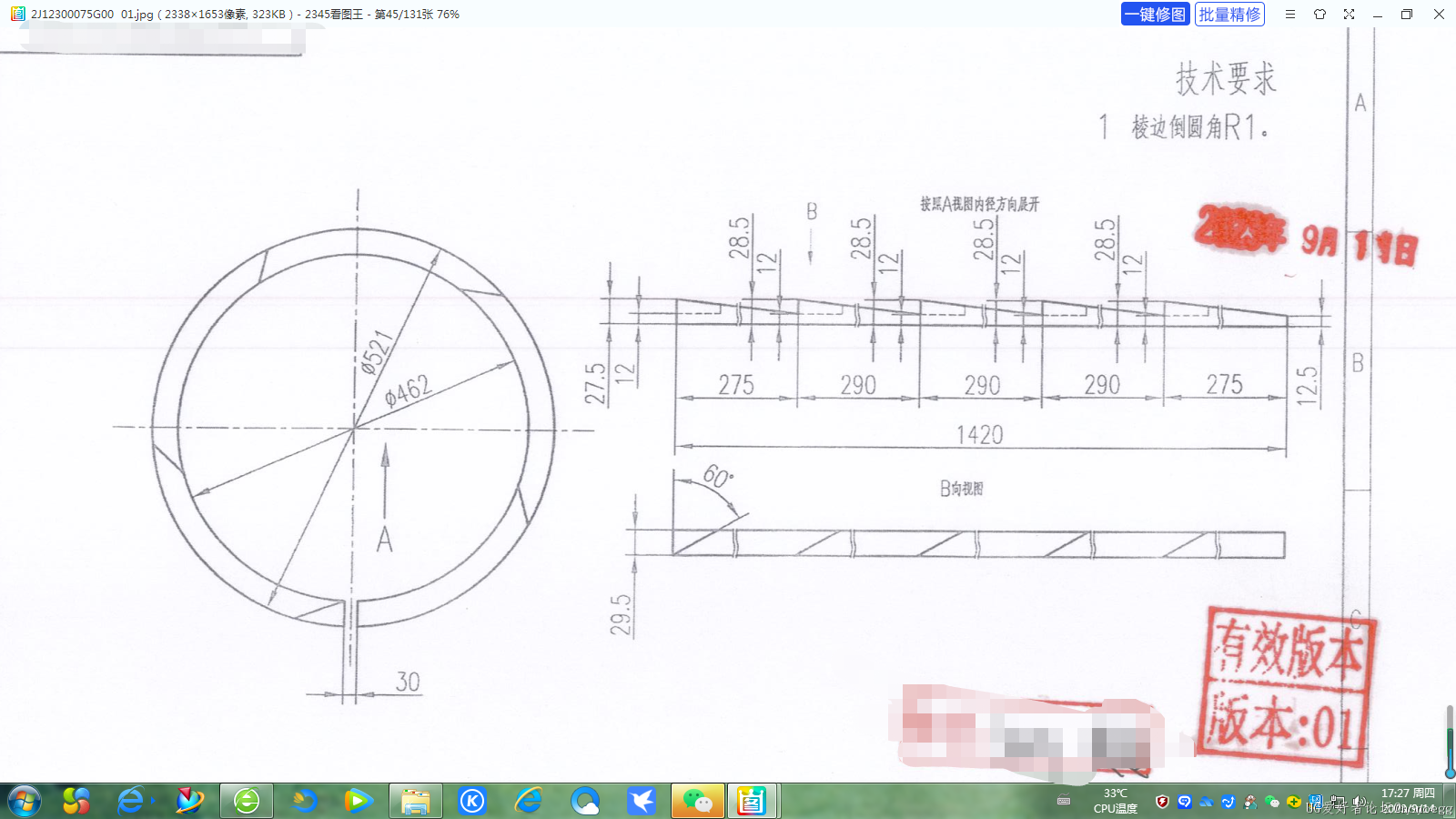Click the 有效版本 red stamp
Image resolution: width=1456 pixels, height=819 pixels.
1289,650
